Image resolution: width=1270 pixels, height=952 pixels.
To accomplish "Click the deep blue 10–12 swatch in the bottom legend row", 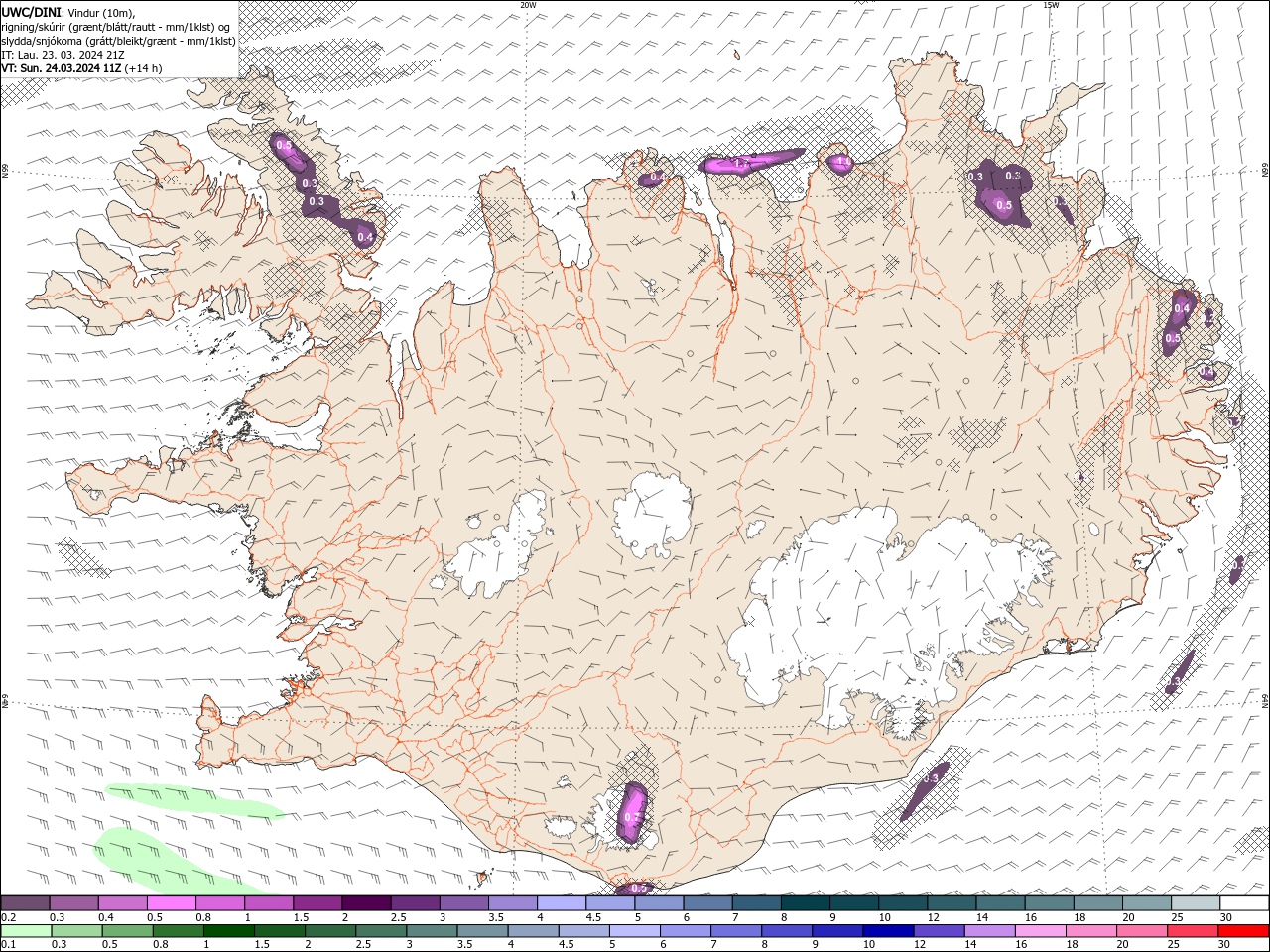I will click(x=888, y=931).
